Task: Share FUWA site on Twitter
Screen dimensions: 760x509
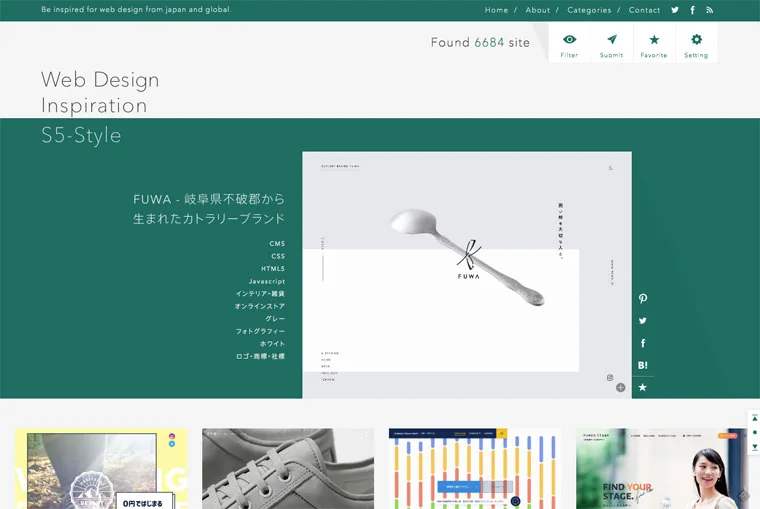Action: click(x=643, y=320)
